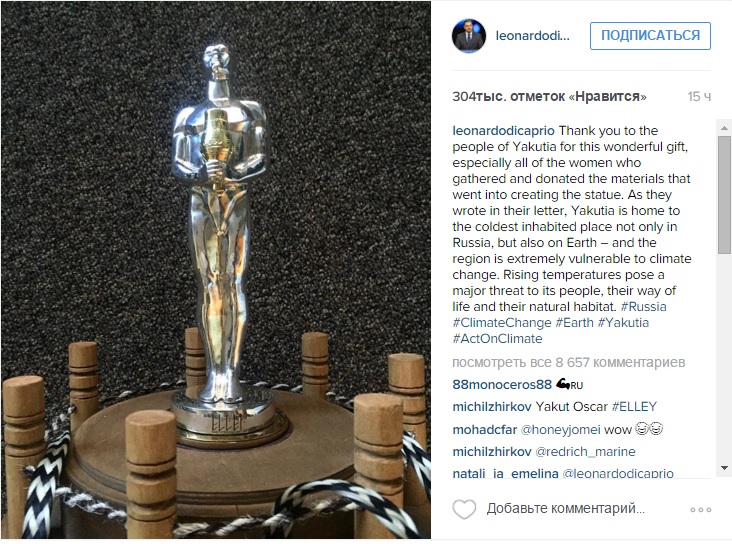The width and height of the screenshot is (732, 544).
Task: Click the #Yakutia hashtag
Action: point(623,323)
